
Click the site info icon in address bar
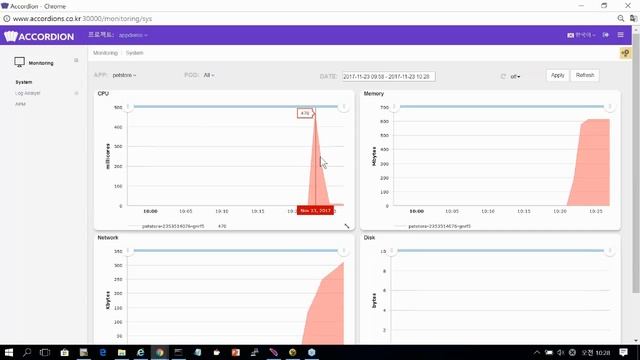point(7,19)
